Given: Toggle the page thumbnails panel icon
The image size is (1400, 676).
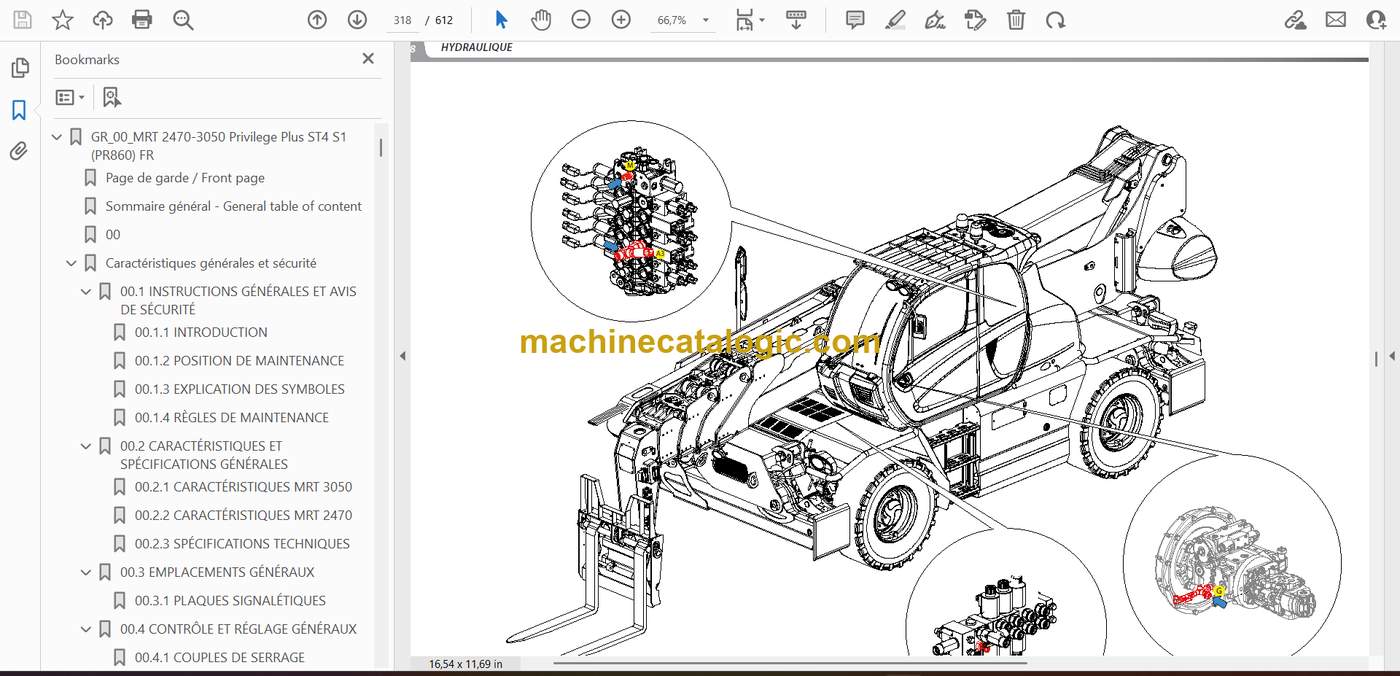Looking at the screenshot, I should pos(19,68).
